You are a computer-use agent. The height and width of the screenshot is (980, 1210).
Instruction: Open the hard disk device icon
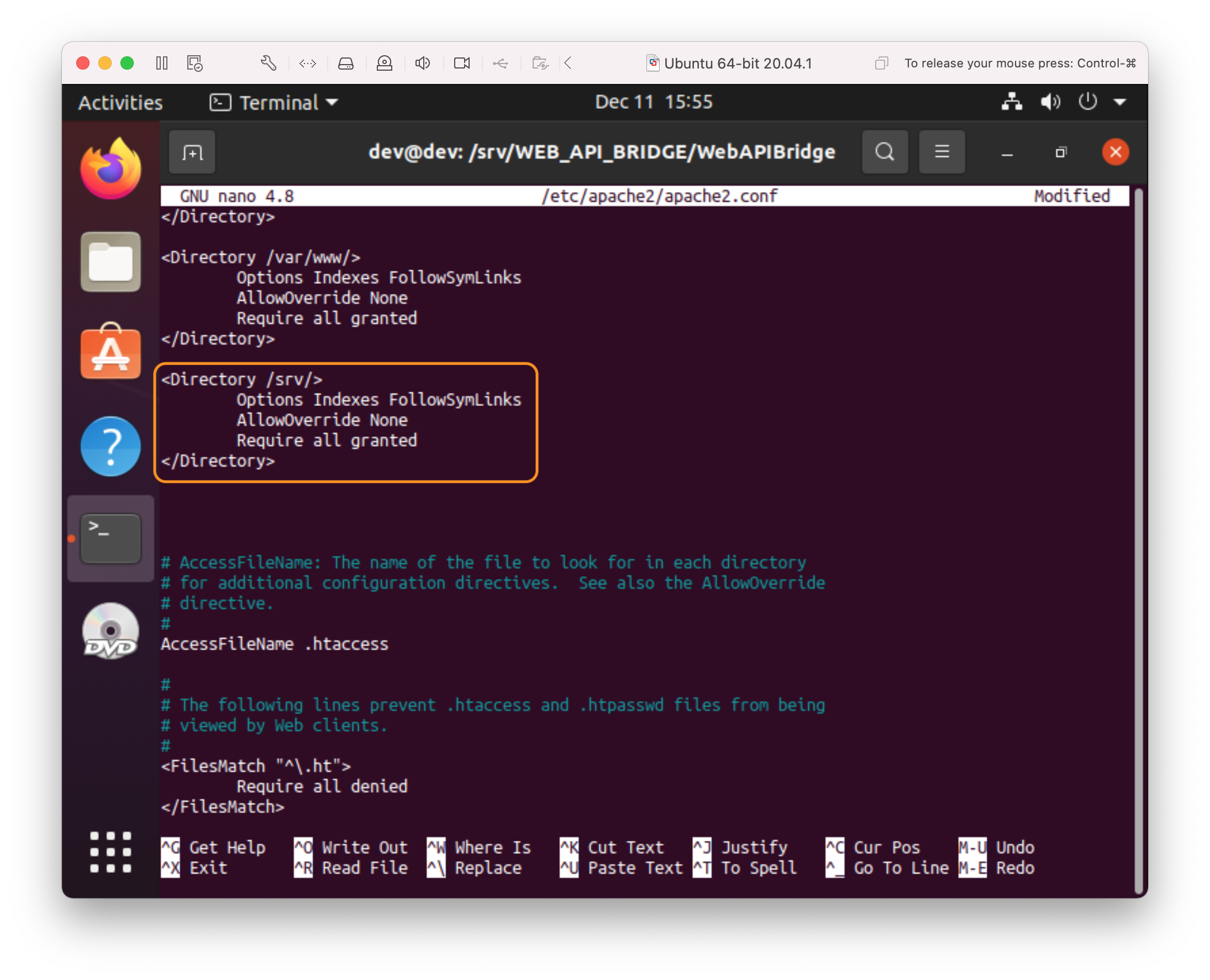pyautogui.click(x=345, y=63)
